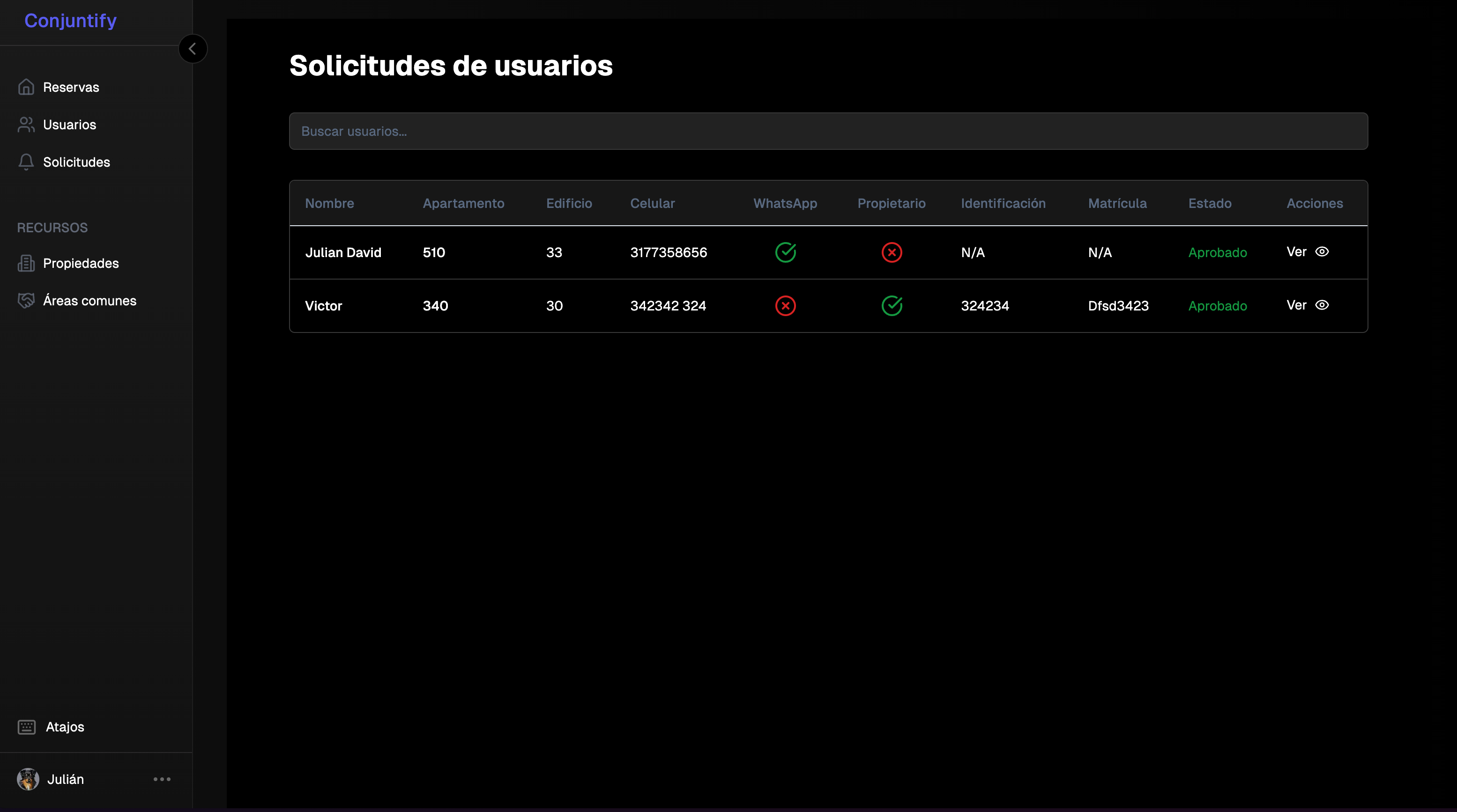The width and height of the screenshot is (1457, 812).
Task: Click the Solicitudes bell icon
Action: click(26, 162)
